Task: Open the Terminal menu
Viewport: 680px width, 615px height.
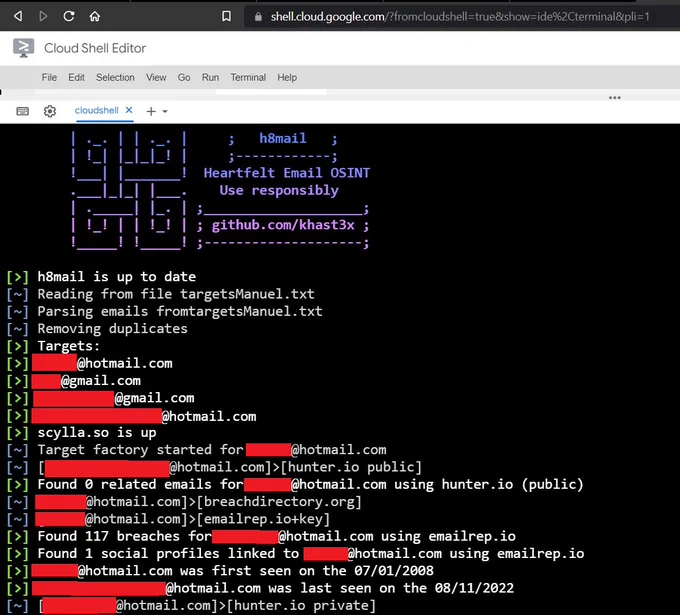Action: pos(248,77)
